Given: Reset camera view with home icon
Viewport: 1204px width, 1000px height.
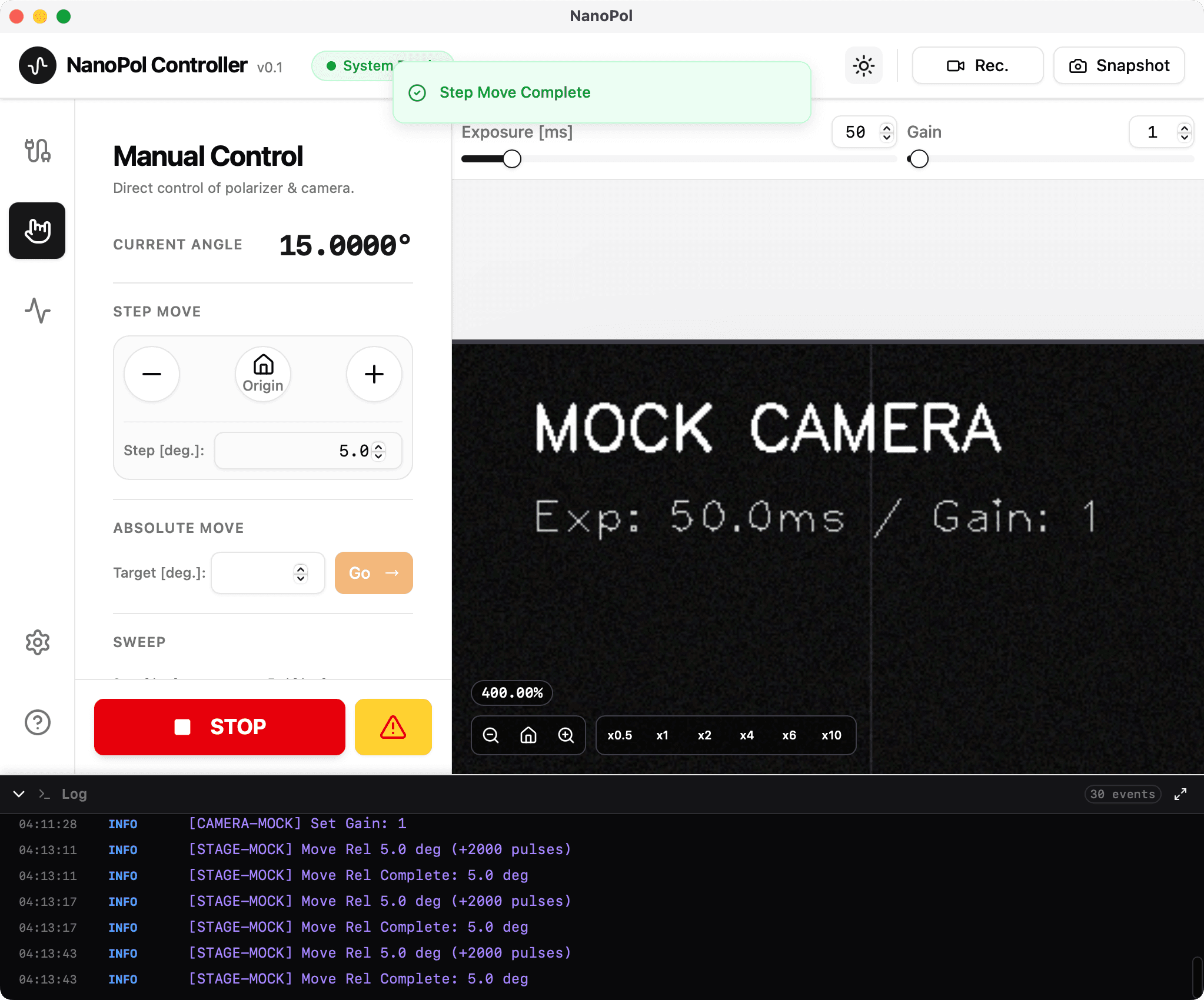Looking at the screenshot, I should point(528,735).
